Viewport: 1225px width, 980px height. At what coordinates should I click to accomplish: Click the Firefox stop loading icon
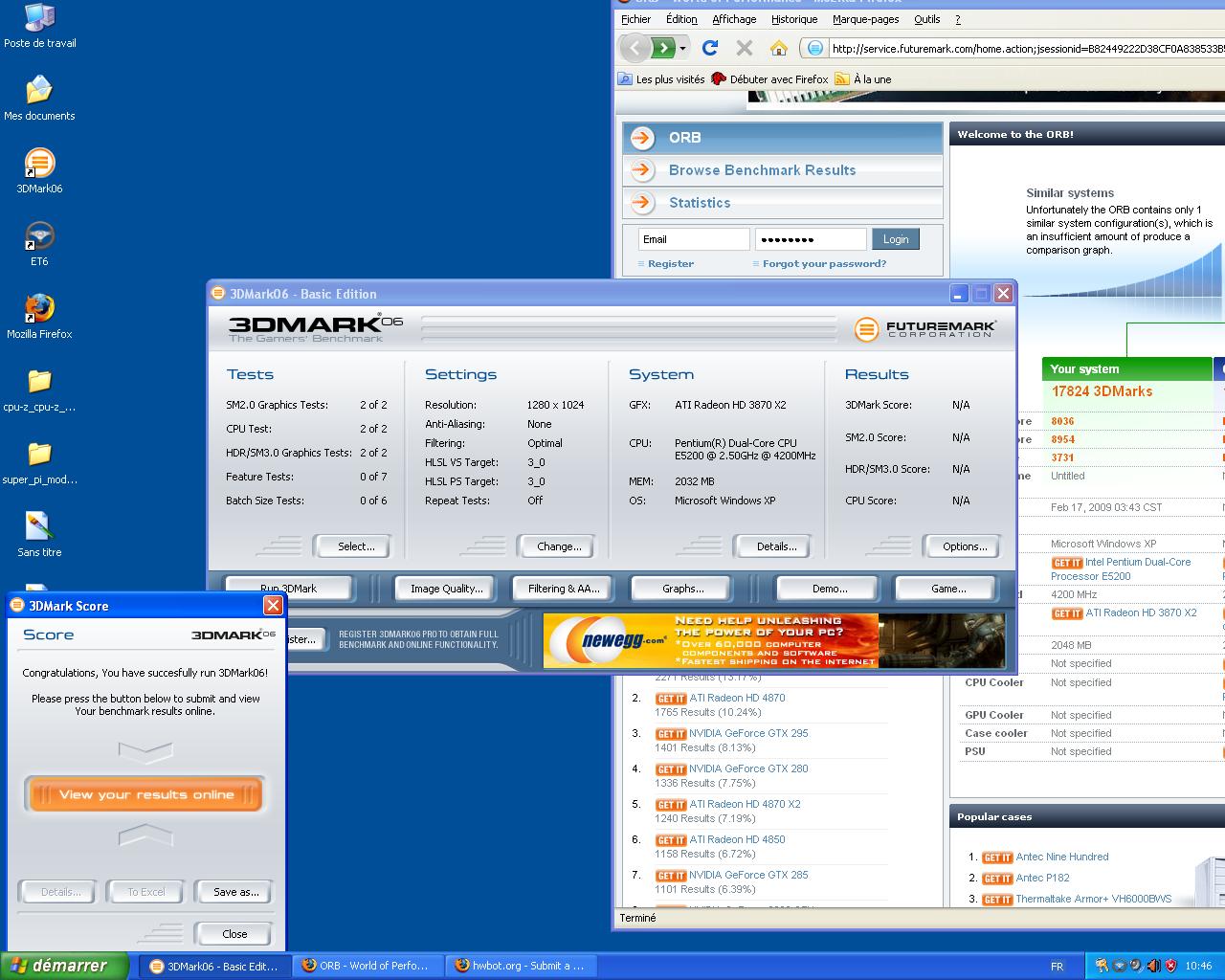[x=745, y=47]
